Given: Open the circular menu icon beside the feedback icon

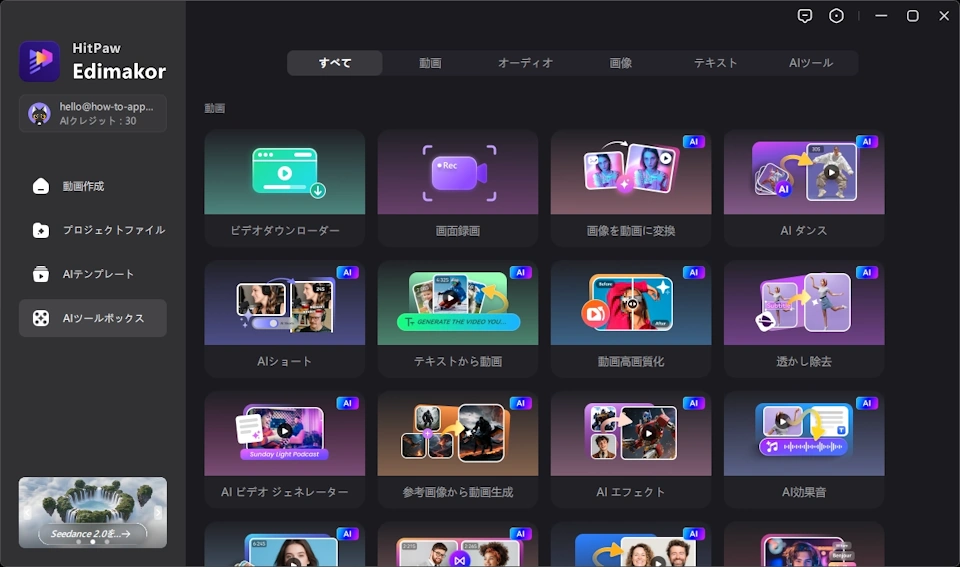Looking at the screenshot, I should (x=836, y=16).
